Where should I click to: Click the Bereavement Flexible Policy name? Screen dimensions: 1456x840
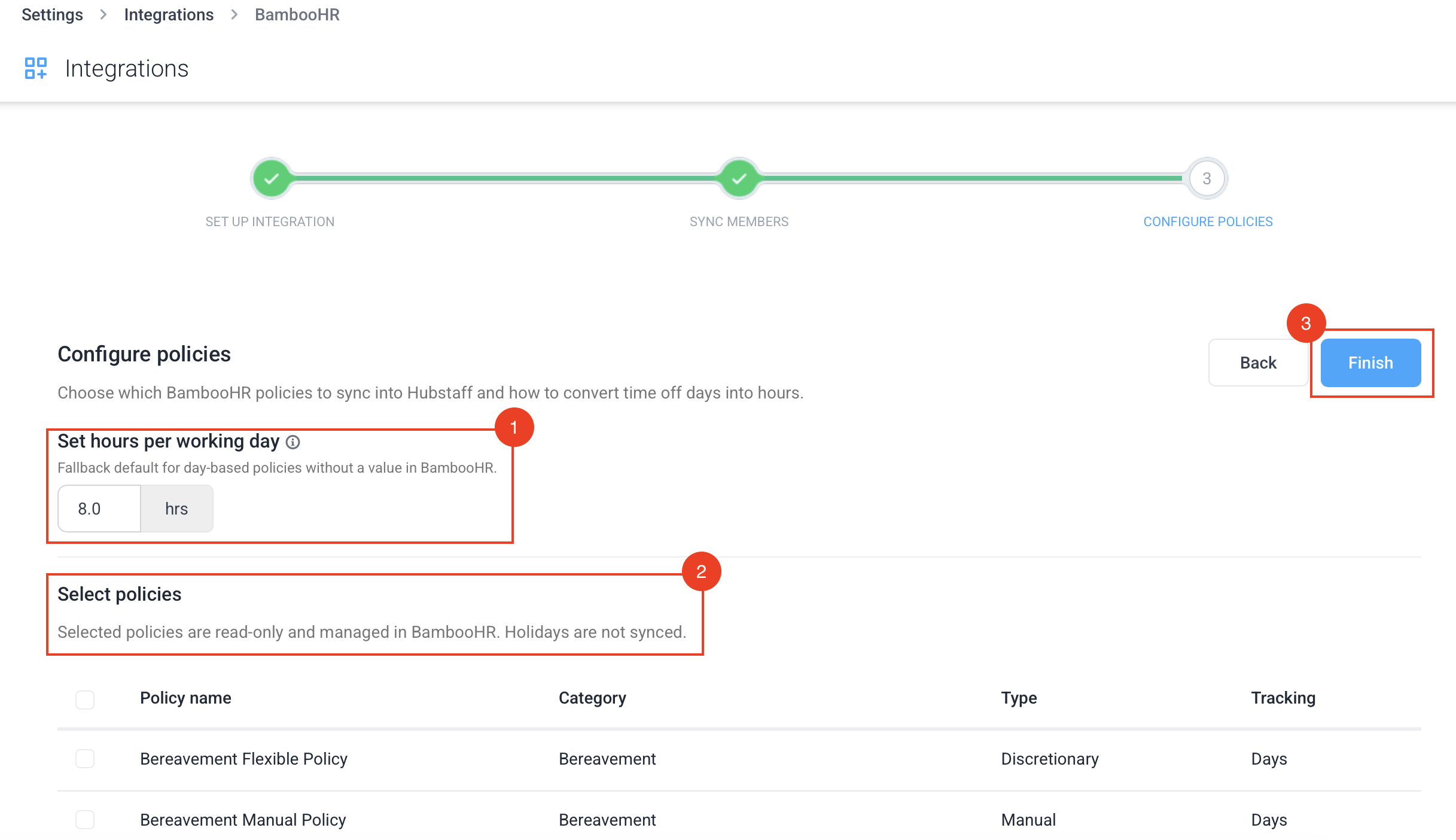[243, 759]
